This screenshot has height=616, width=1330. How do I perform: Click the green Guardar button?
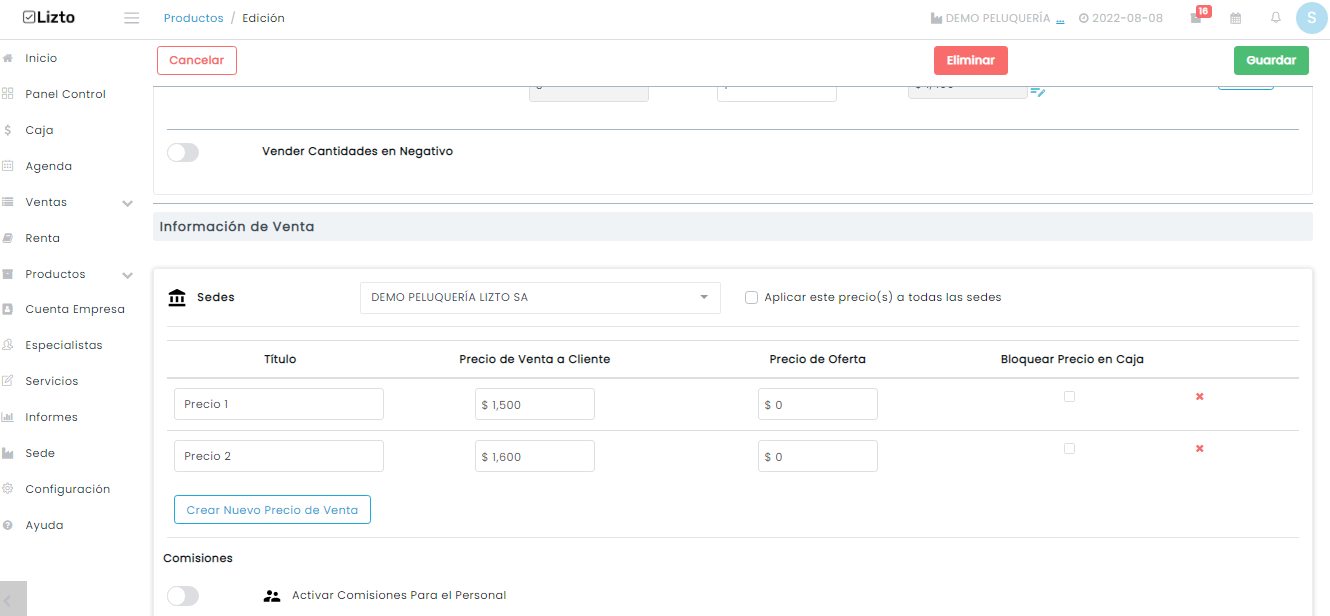tap(1271, 60)
